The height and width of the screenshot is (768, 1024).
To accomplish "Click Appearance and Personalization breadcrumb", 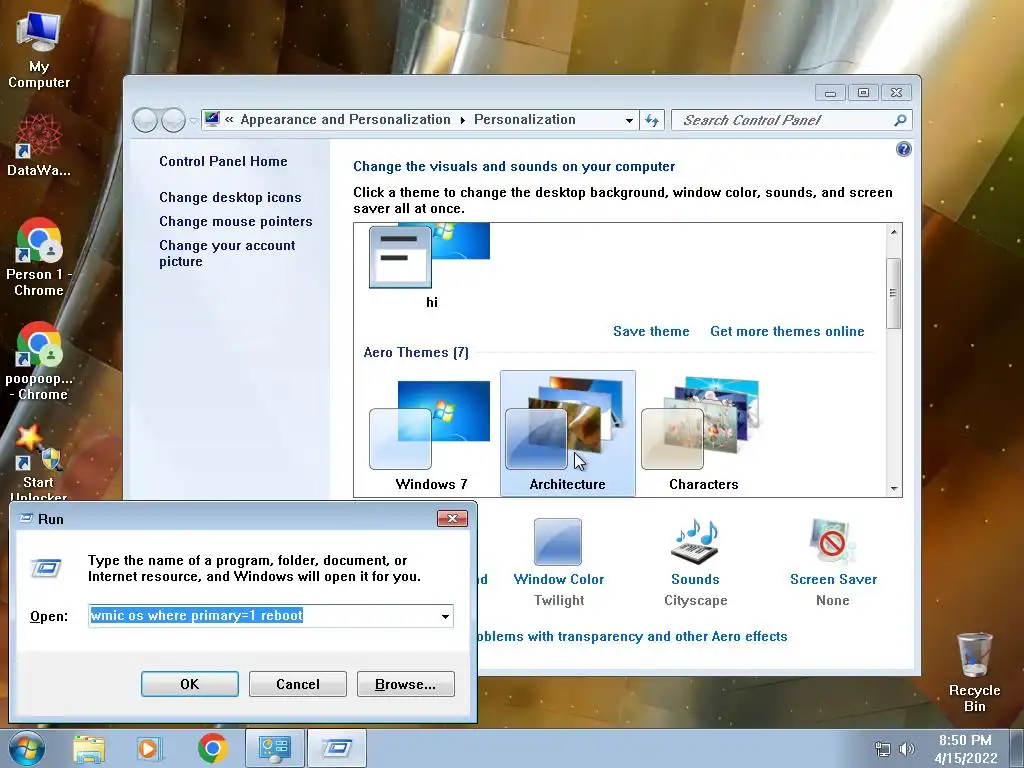I will coord(345,120).
